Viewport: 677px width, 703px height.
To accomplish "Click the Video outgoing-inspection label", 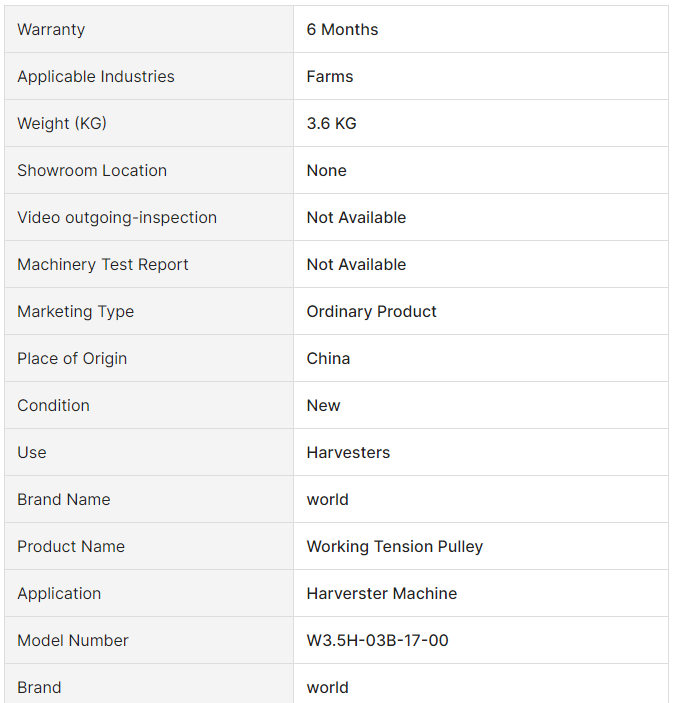I will pos(117,218).
